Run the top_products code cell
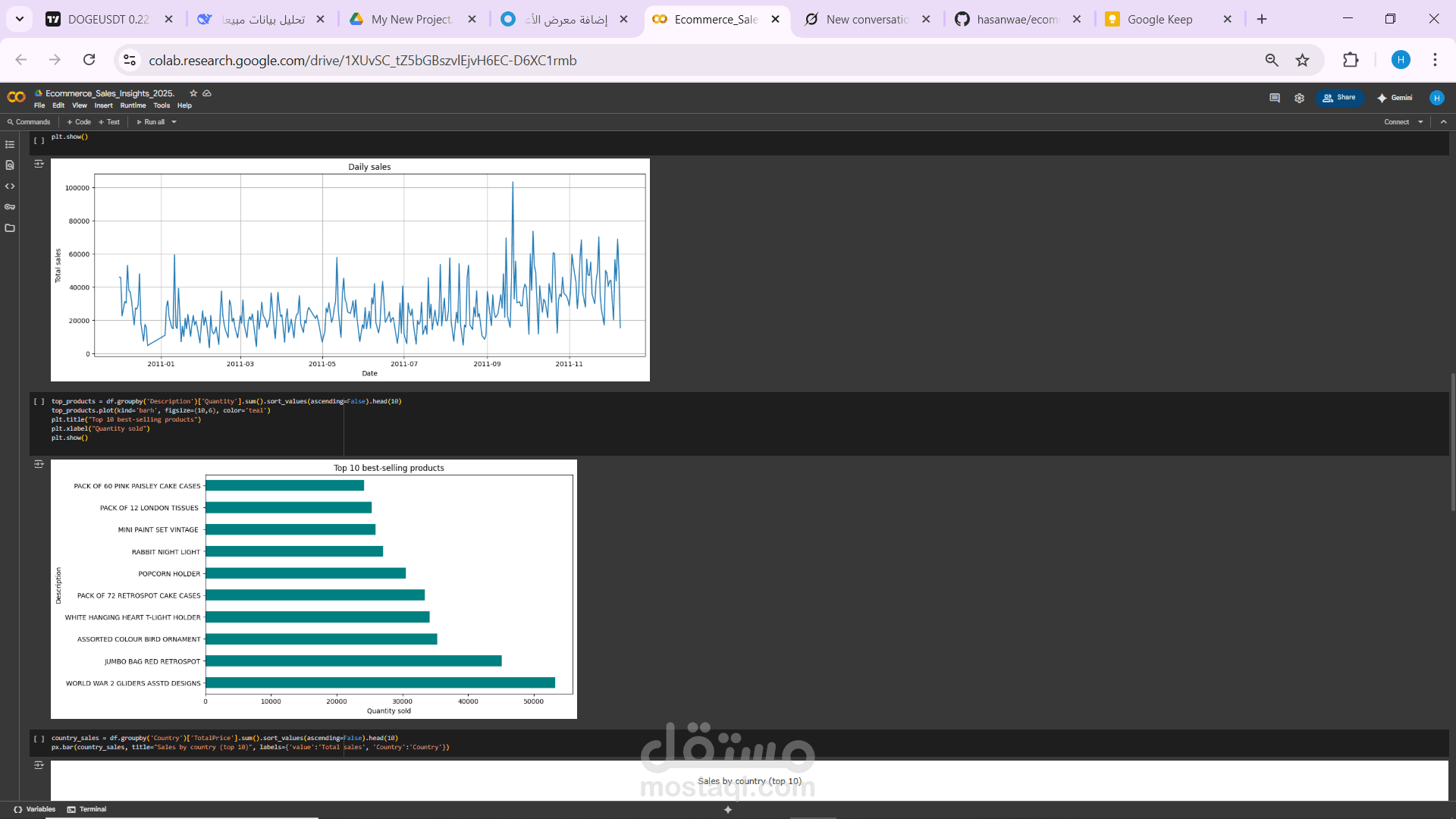1456x819 pixels. click(x=39, y=402)
